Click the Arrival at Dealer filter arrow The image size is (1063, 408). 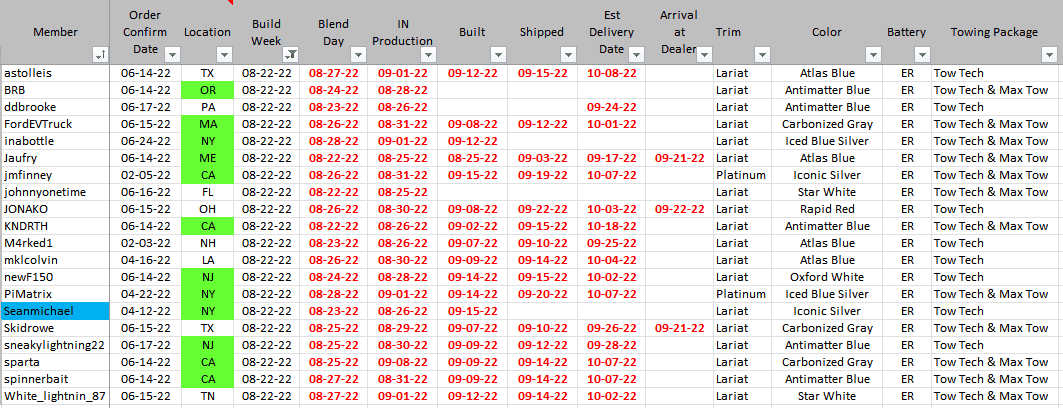coord(701,54)
